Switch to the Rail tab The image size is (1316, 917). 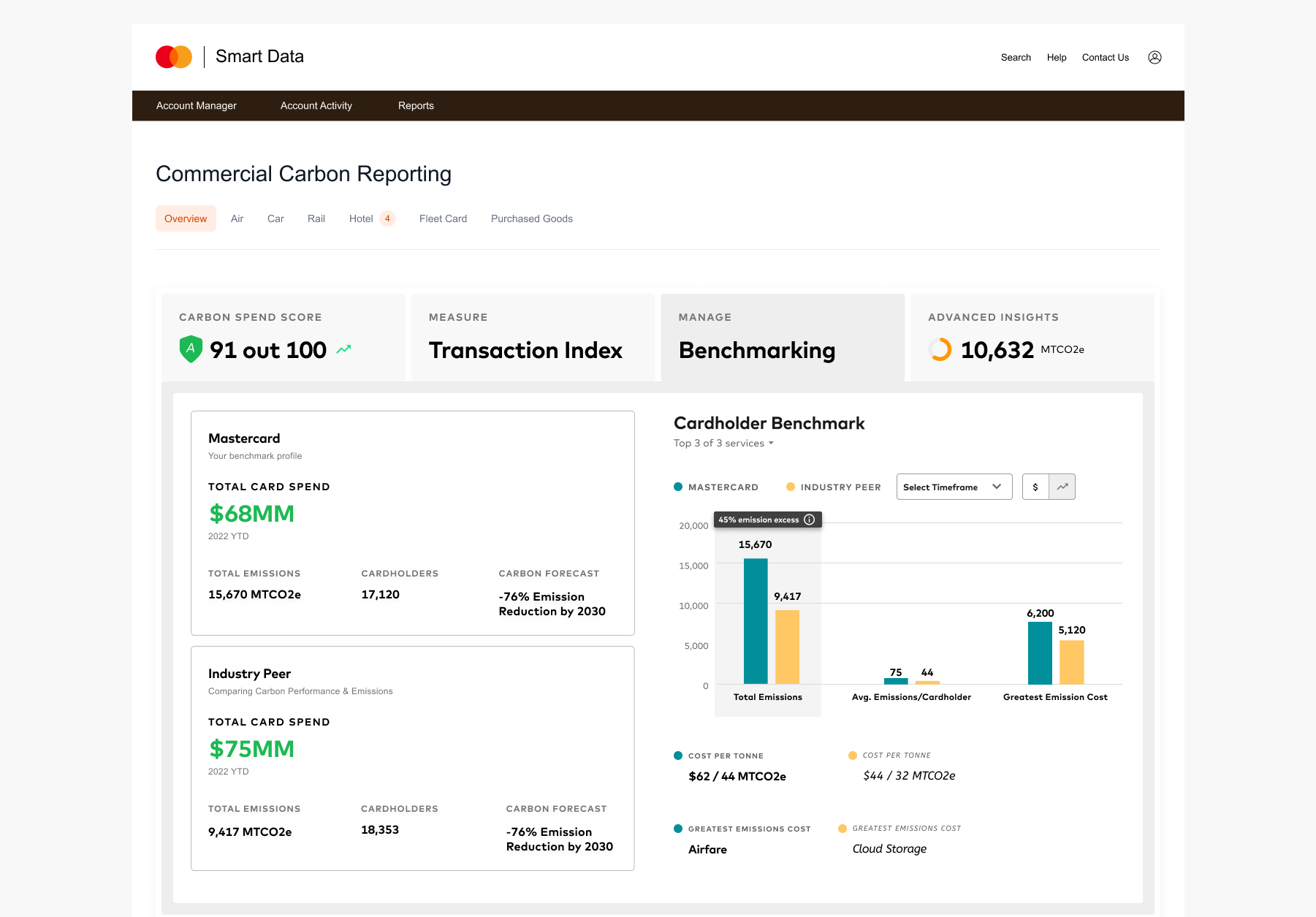(316, 218)
